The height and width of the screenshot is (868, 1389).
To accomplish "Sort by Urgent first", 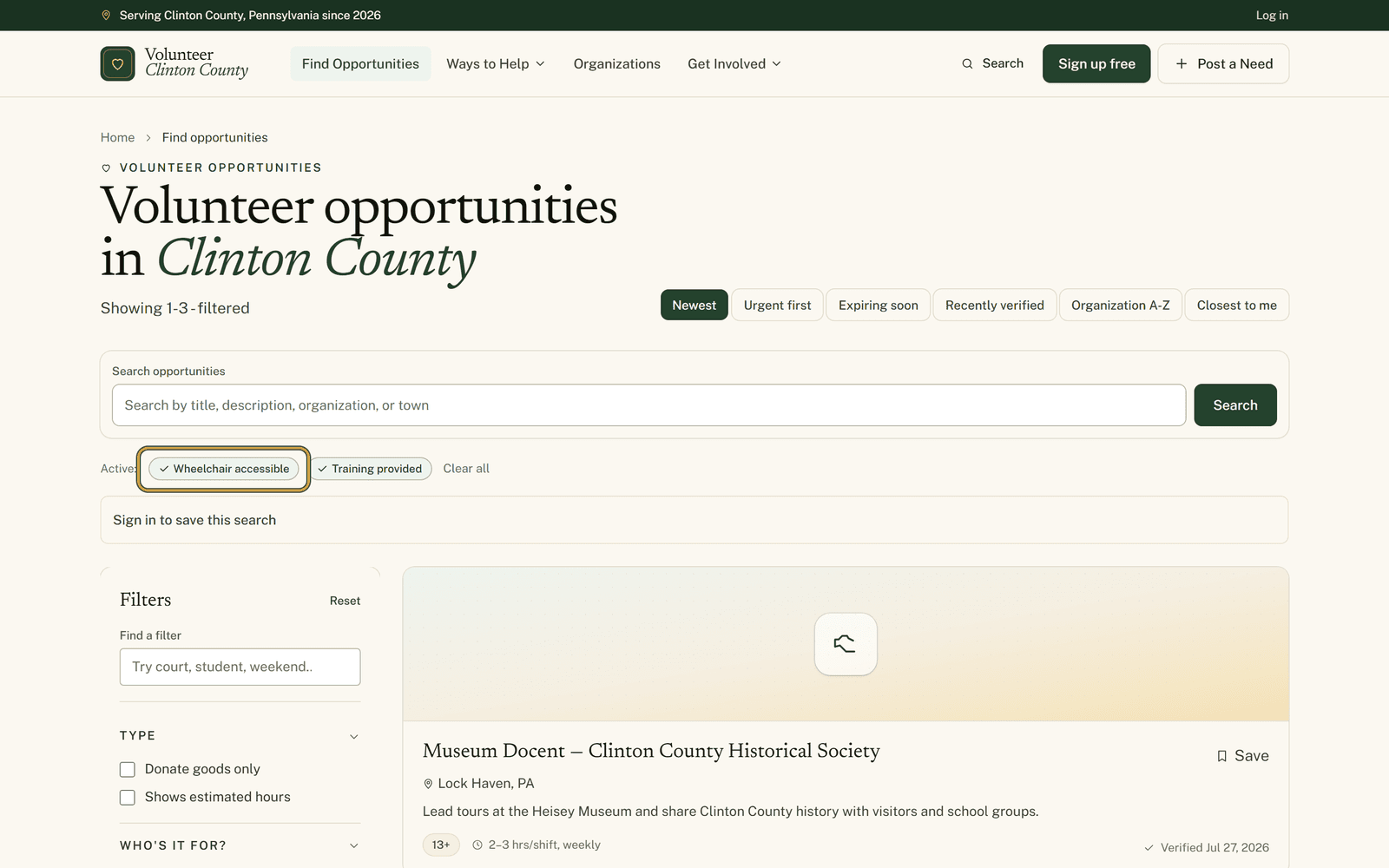I will [x=777, y=306].
